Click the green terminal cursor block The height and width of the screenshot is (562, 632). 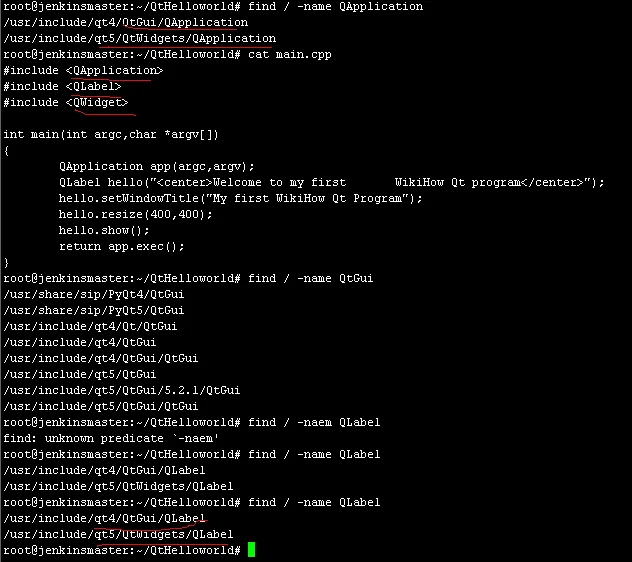tap(252, 550)
